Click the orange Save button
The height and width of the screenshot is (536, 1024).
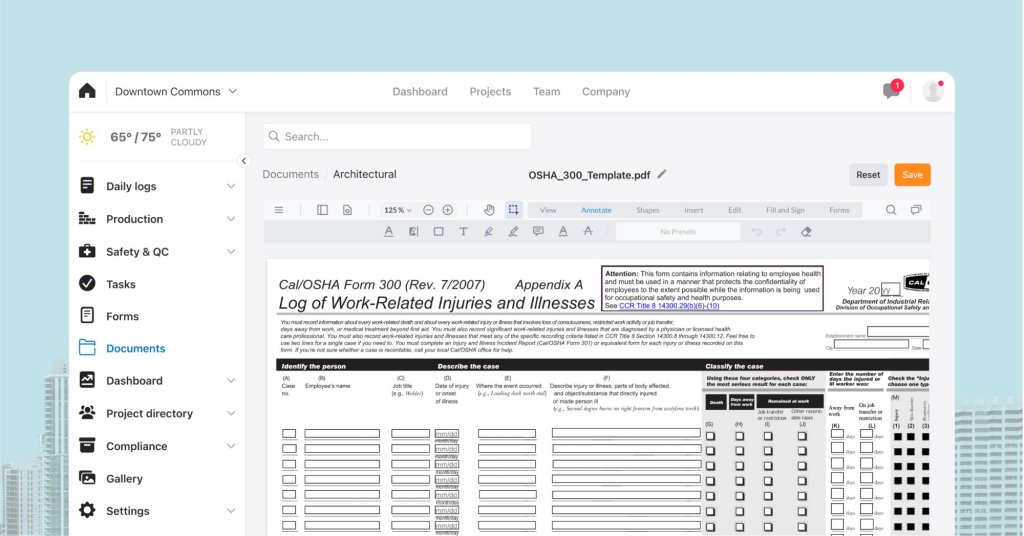point(912,174)
